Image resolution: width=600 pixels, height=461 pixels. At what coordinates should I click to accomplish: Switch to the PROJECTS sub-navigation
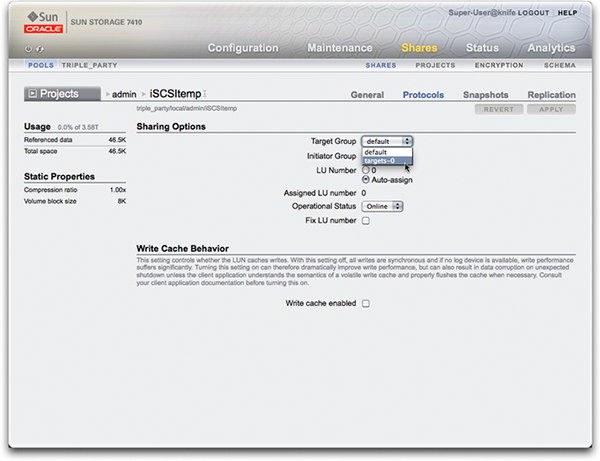(x=435, y=65)
